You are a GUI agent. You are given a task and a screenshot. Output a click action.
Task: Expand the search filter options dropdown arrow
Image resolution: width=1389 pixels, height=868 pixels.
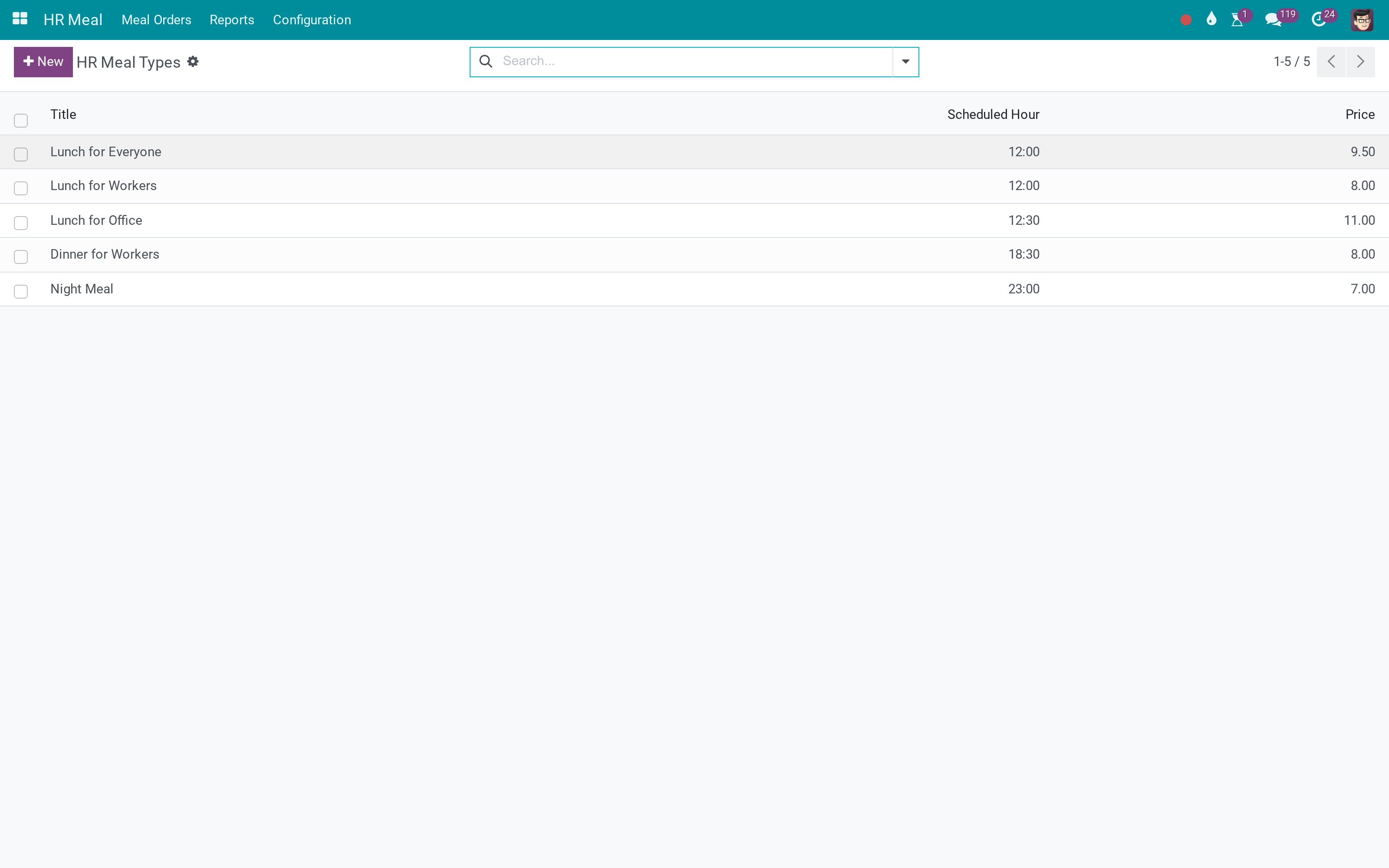905,62
